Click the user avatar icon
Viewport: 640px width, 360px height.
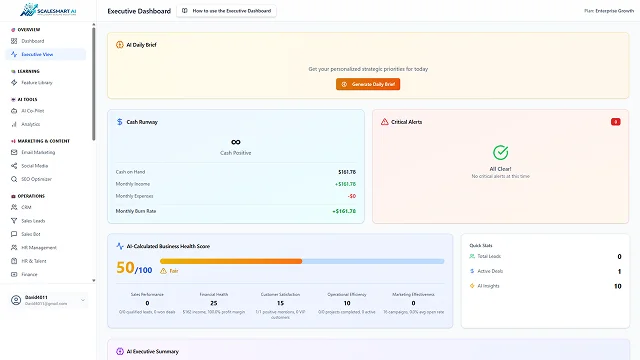pos(16,300)
